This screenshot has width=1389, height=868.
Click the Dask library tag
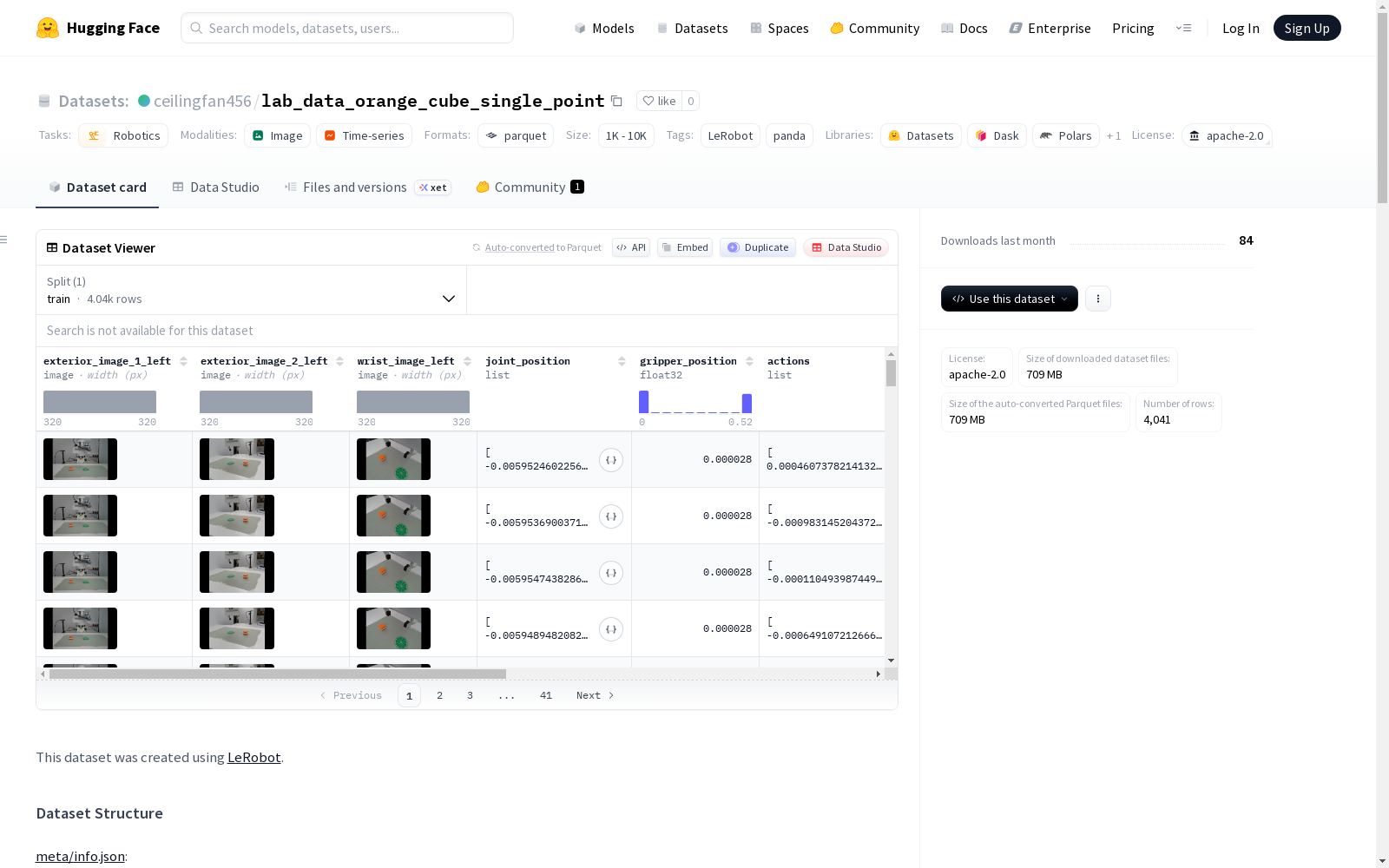pyautogui.click(x=997, y=135)
